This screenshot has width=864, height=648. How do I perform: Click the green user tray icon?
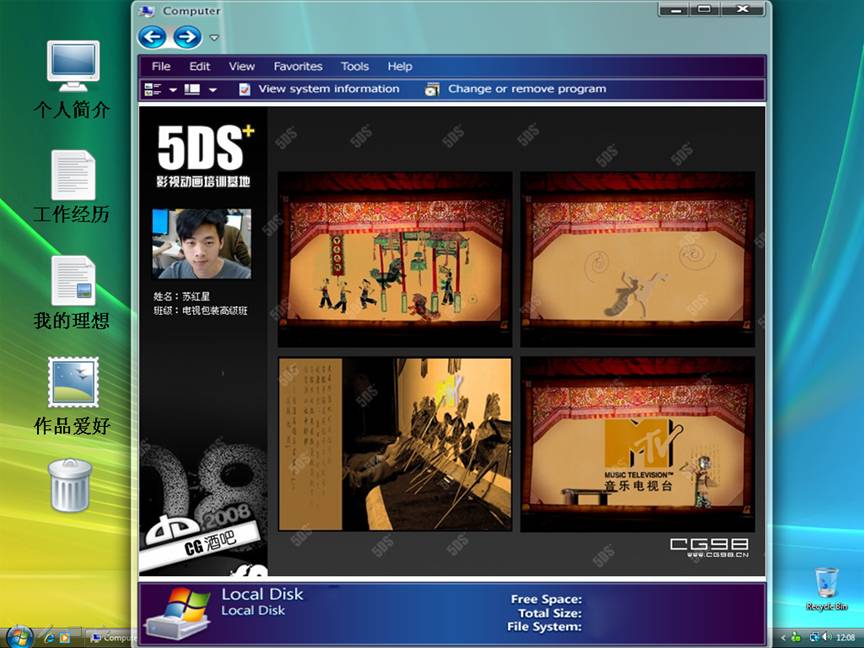point(796,637)
